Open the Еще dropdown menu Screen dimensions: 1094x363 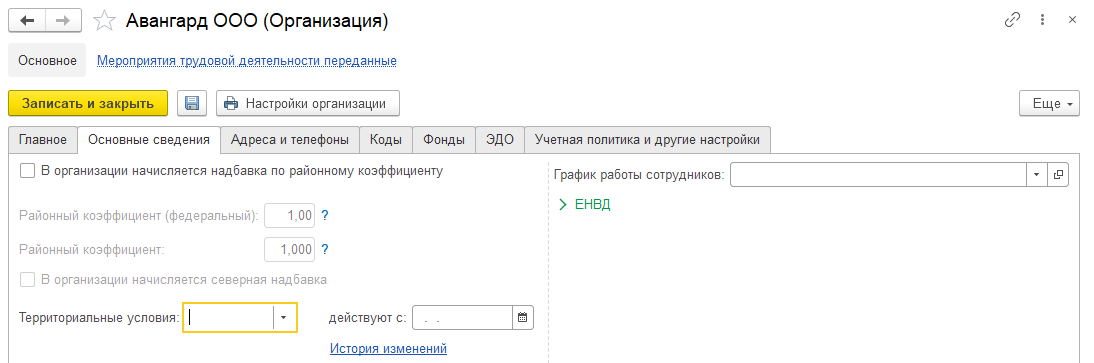coord(1049,103)
